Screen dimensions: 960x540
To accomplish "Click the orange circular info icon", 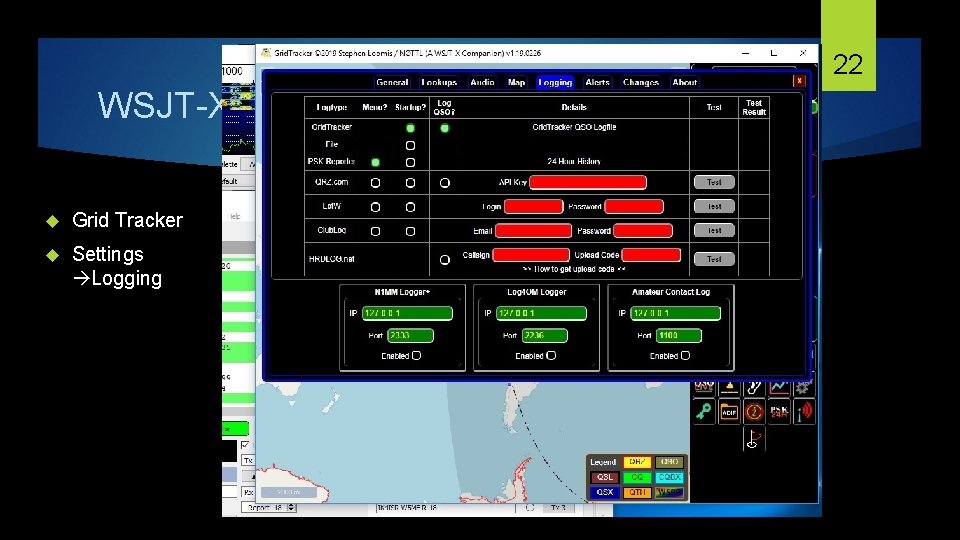I will (x=754, y=412).
